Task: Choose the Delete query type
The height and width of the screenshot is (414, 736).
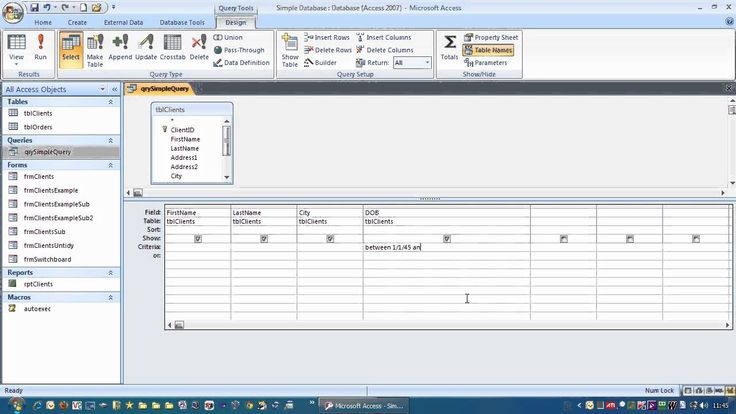Action: [x=199, y=47]
